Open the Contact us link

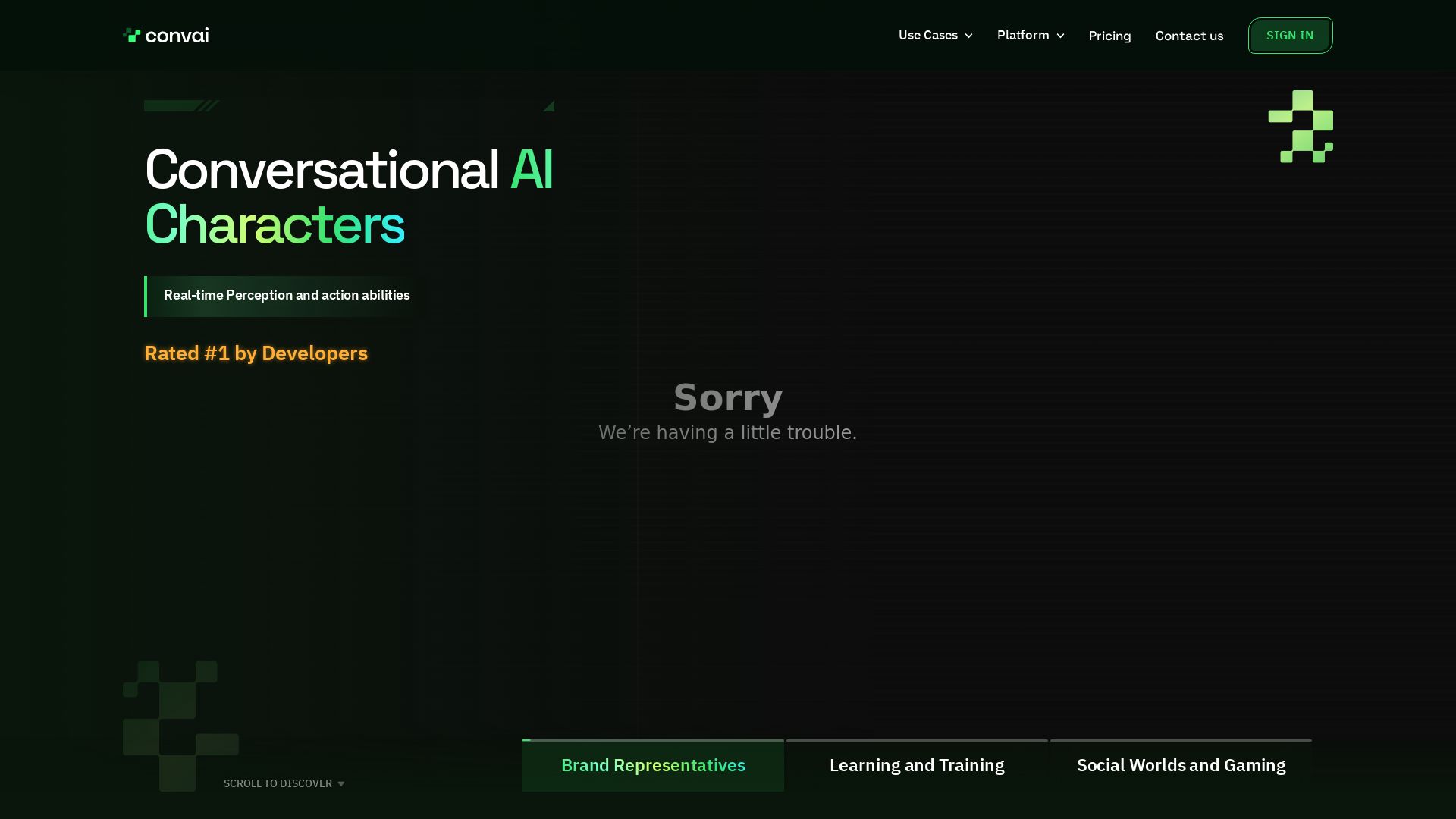1189,36
